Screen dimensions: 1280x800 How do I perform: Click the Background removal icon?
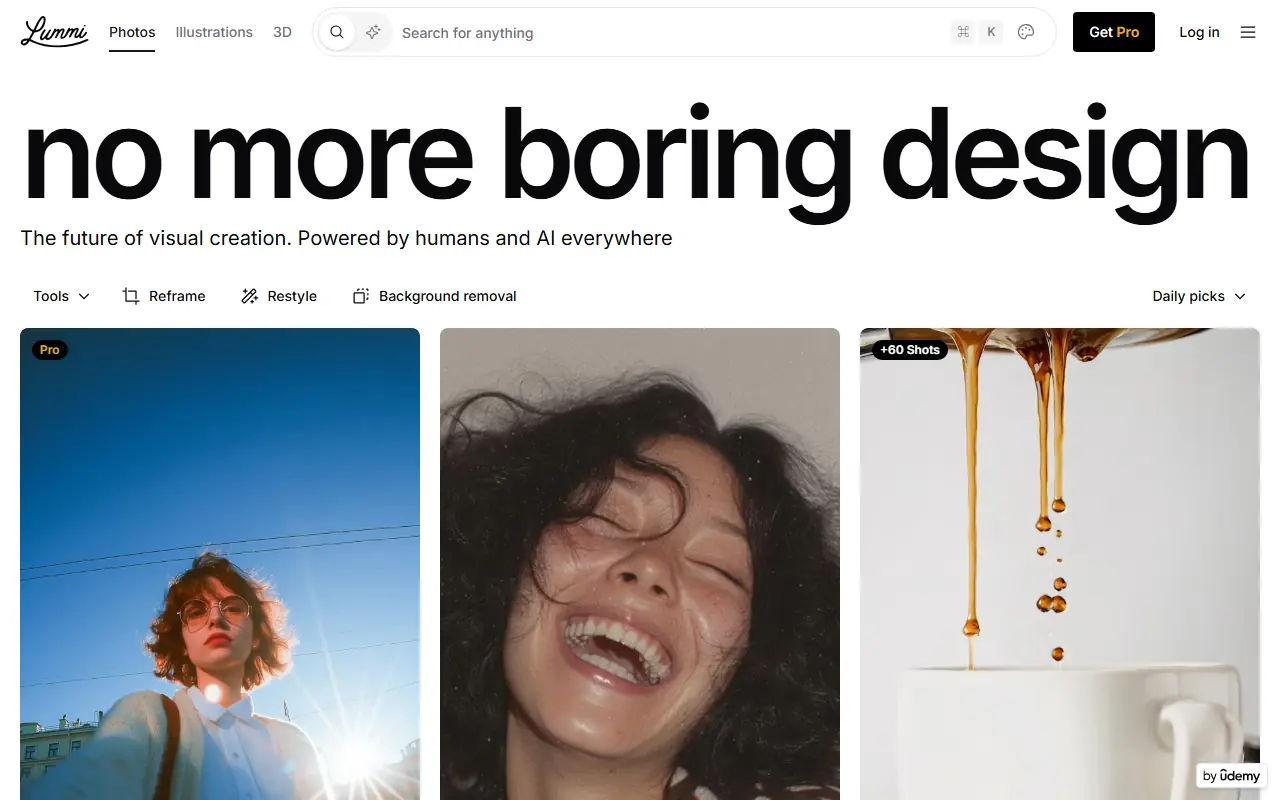(x=361, y=296)
